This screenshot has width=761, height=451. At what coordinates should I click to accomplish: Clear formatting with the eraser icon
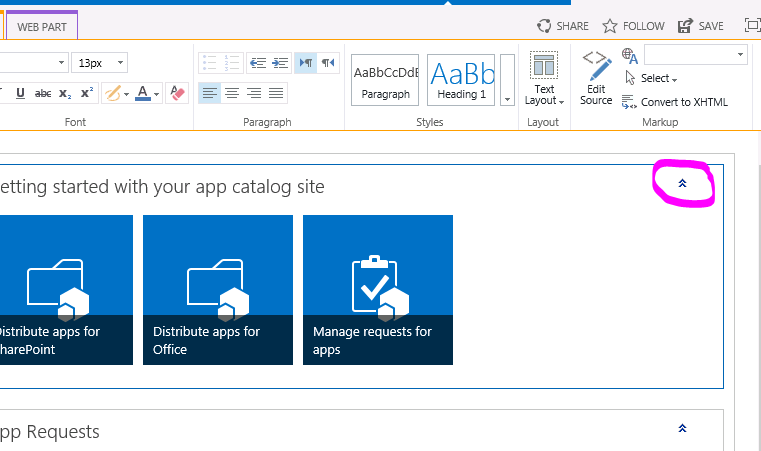[177, 93]
